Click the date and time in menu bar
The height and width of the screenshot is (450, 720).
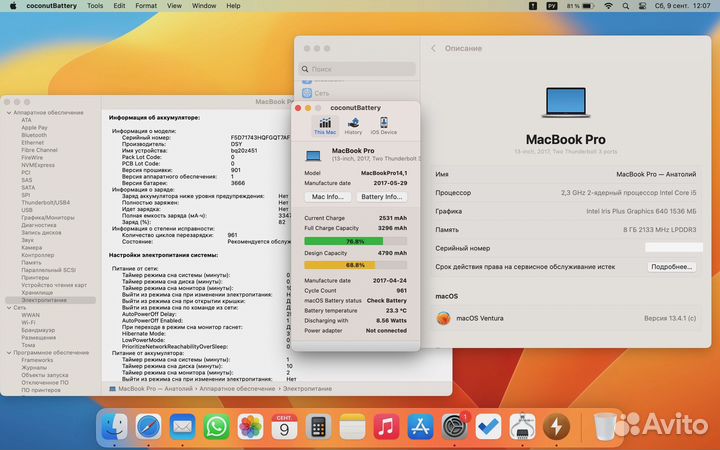tap(683, 6)
